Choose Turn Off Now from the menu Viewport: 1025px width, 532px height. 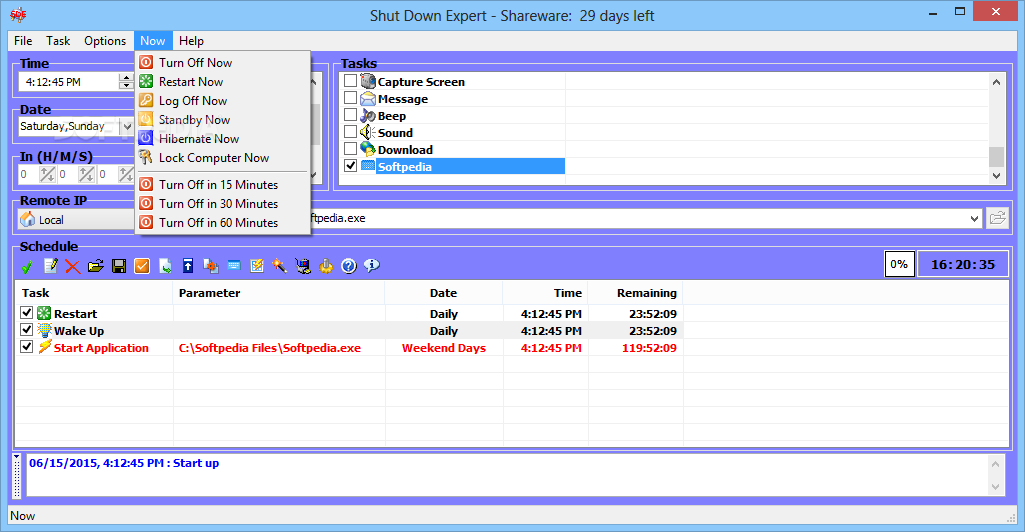(x=222, y=63)
